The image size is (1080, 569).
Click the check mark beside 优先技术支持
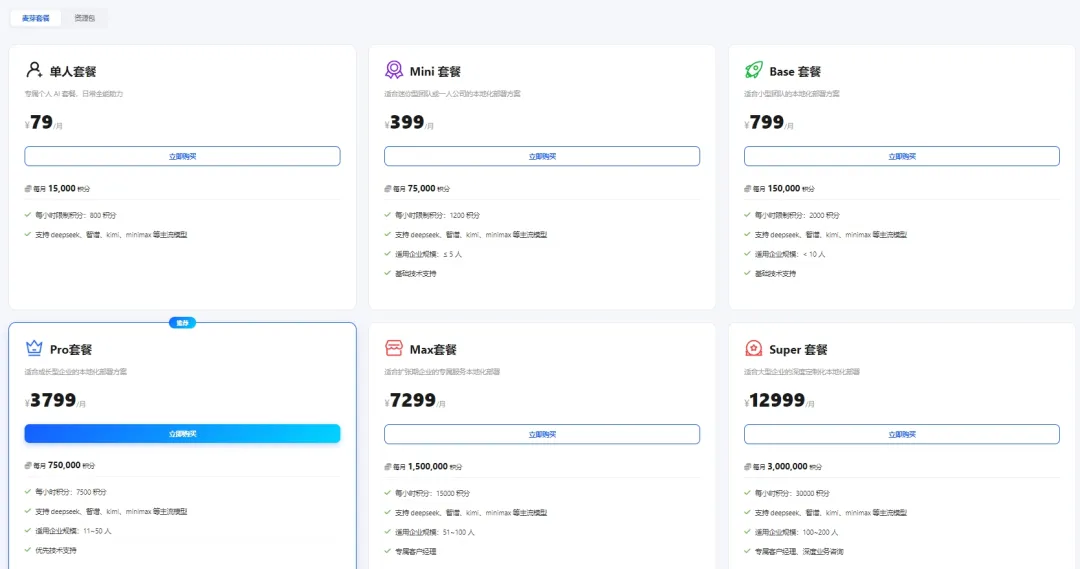(28, 550)
